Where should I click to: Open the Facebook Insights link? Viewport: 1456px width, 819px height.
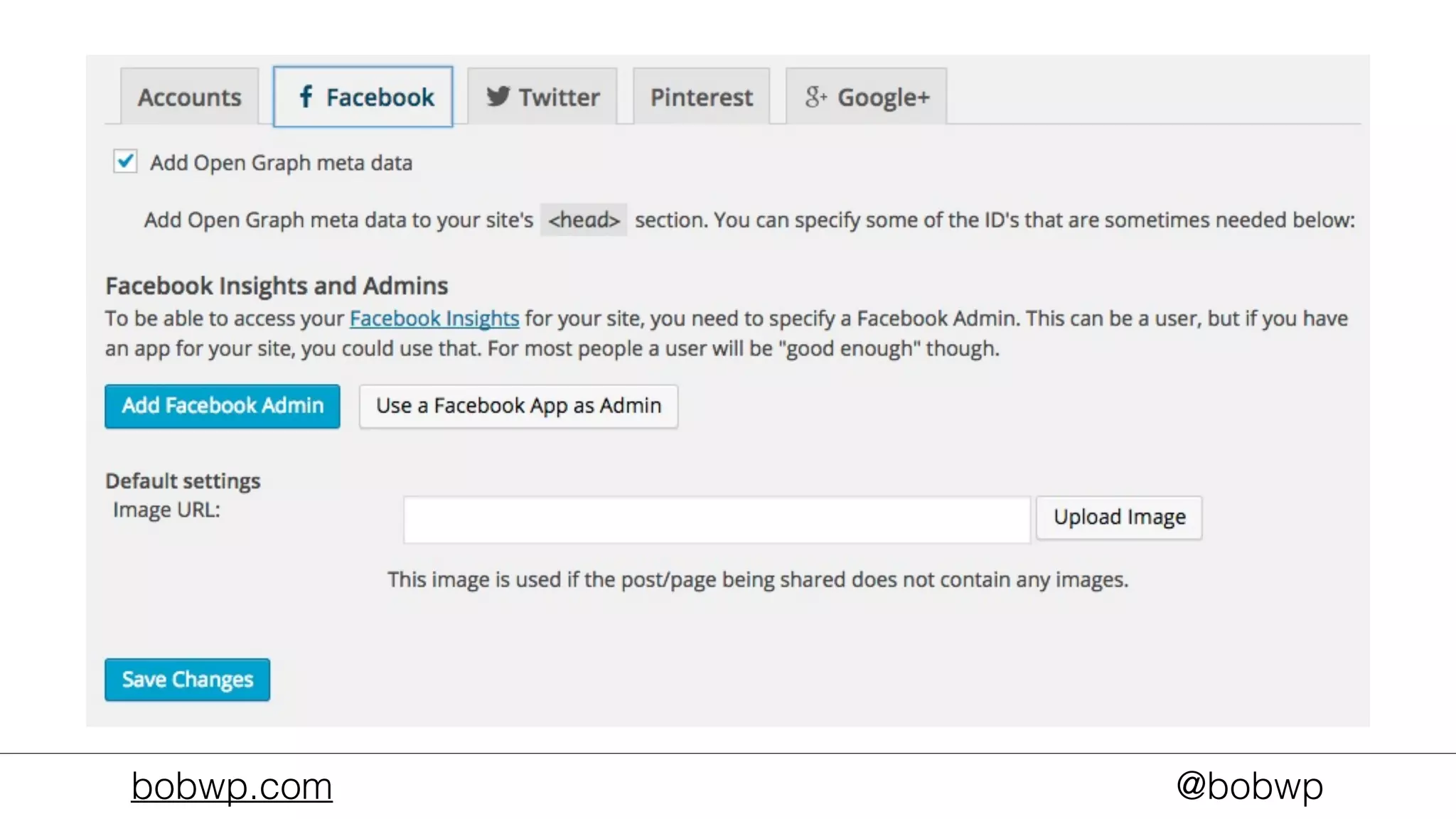434,318
